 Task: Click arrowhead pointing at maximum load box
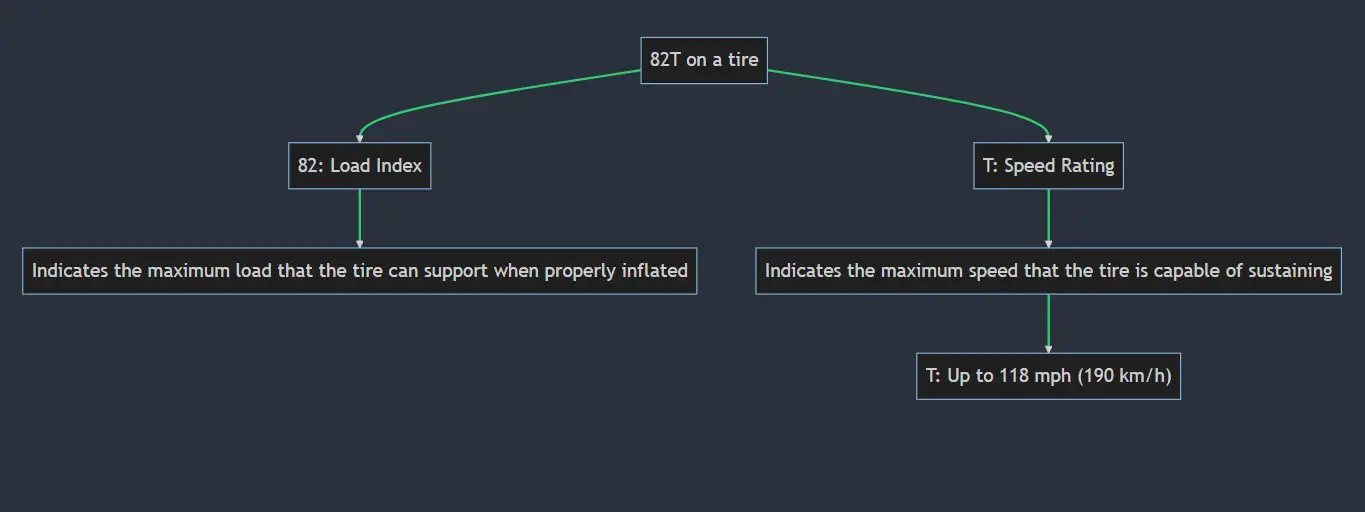(360, 243)
